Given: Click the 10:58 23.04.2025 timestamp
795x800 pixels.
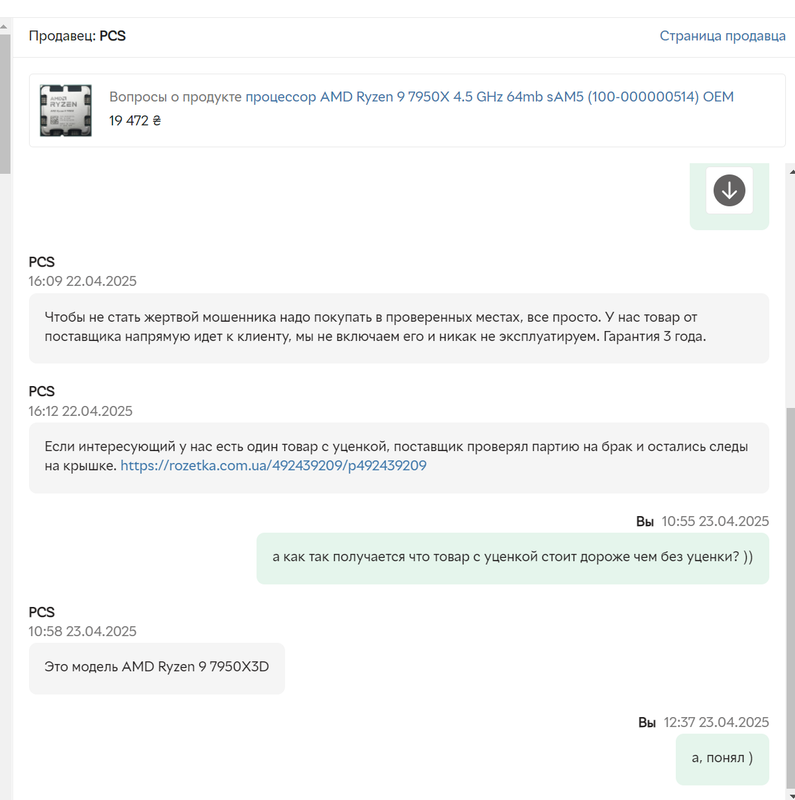Looking at the screenshot, I should point(82,631).
